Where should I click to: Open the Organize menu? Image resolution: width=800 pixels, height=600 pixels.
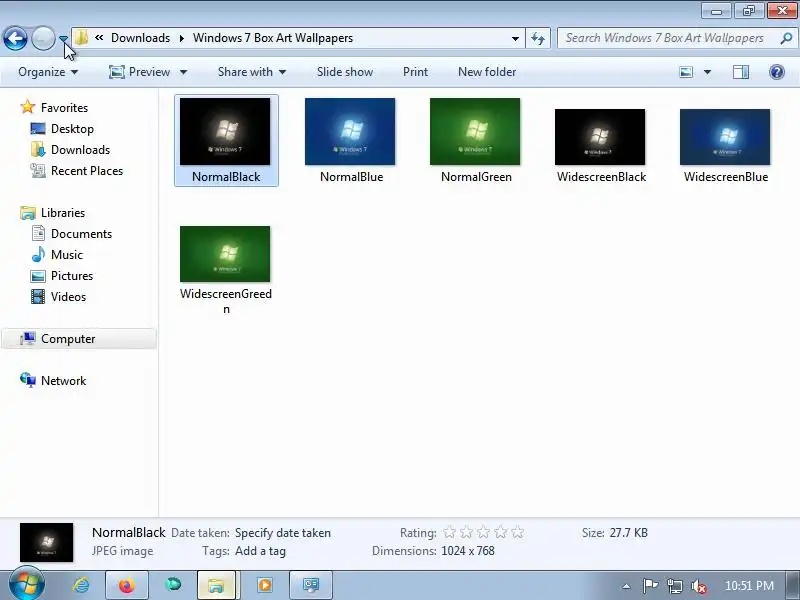coord(48,72)
